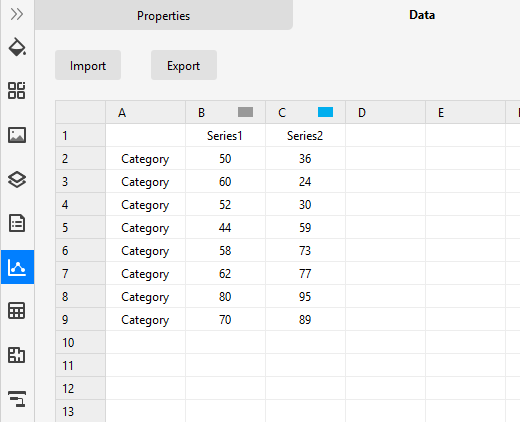This screenshot has height=422, width=520.
Task: Collapse the side panel with double chevron
Action: click(x=17, y=14)
